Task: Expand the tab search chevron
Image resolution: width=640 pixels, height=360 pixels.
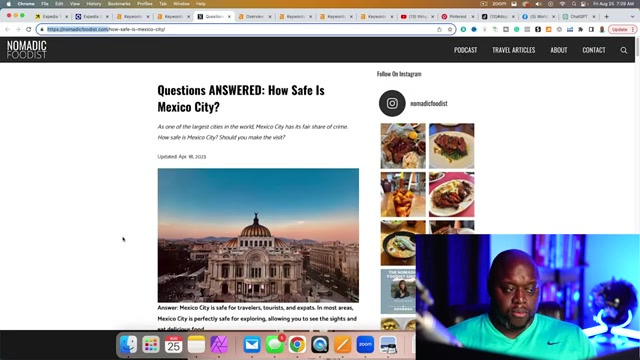Action: 633,17
